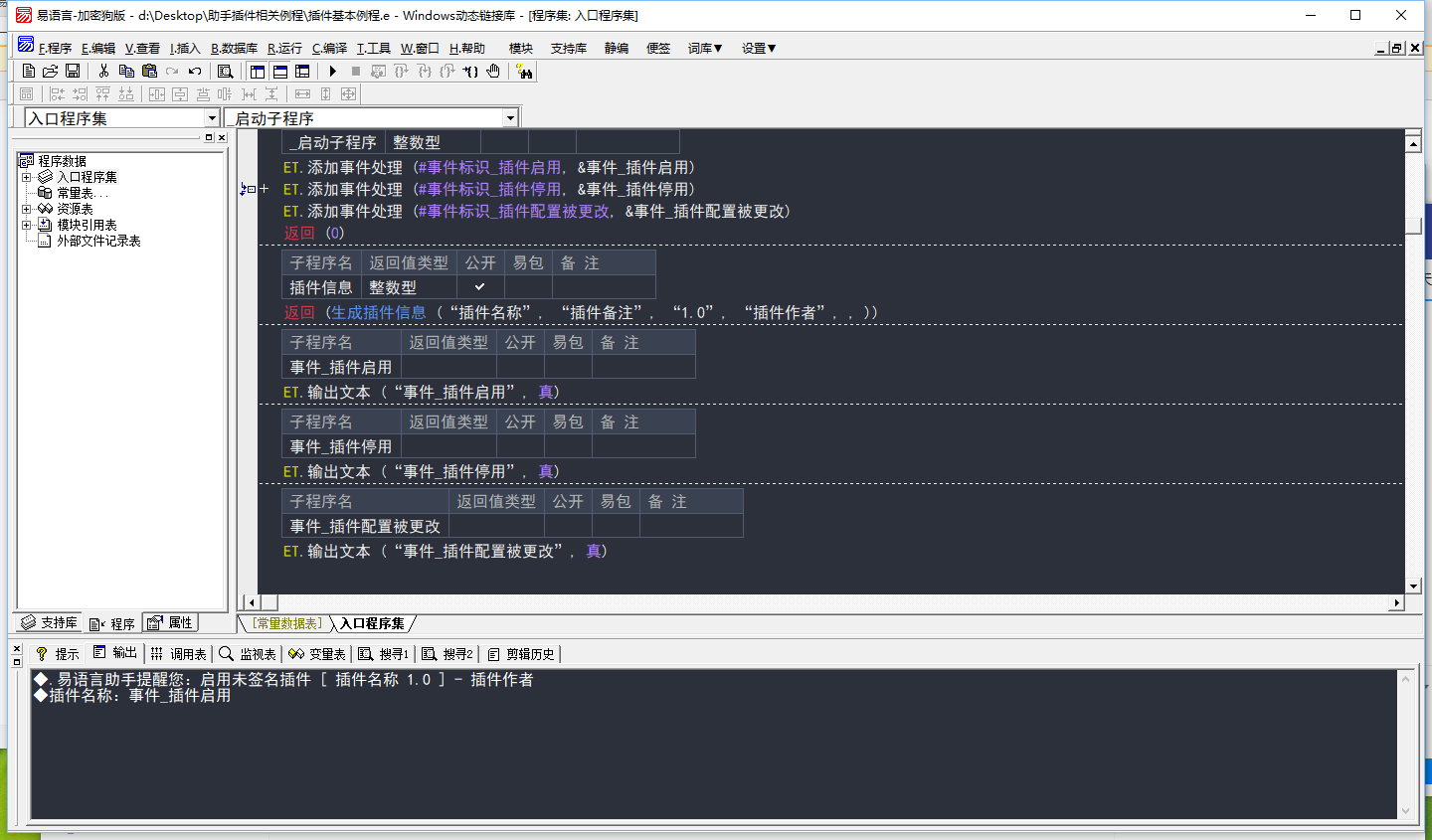Screen dimensions: 1432x840
Task: Click the New document toolbar icon
Action: point(28,72)
